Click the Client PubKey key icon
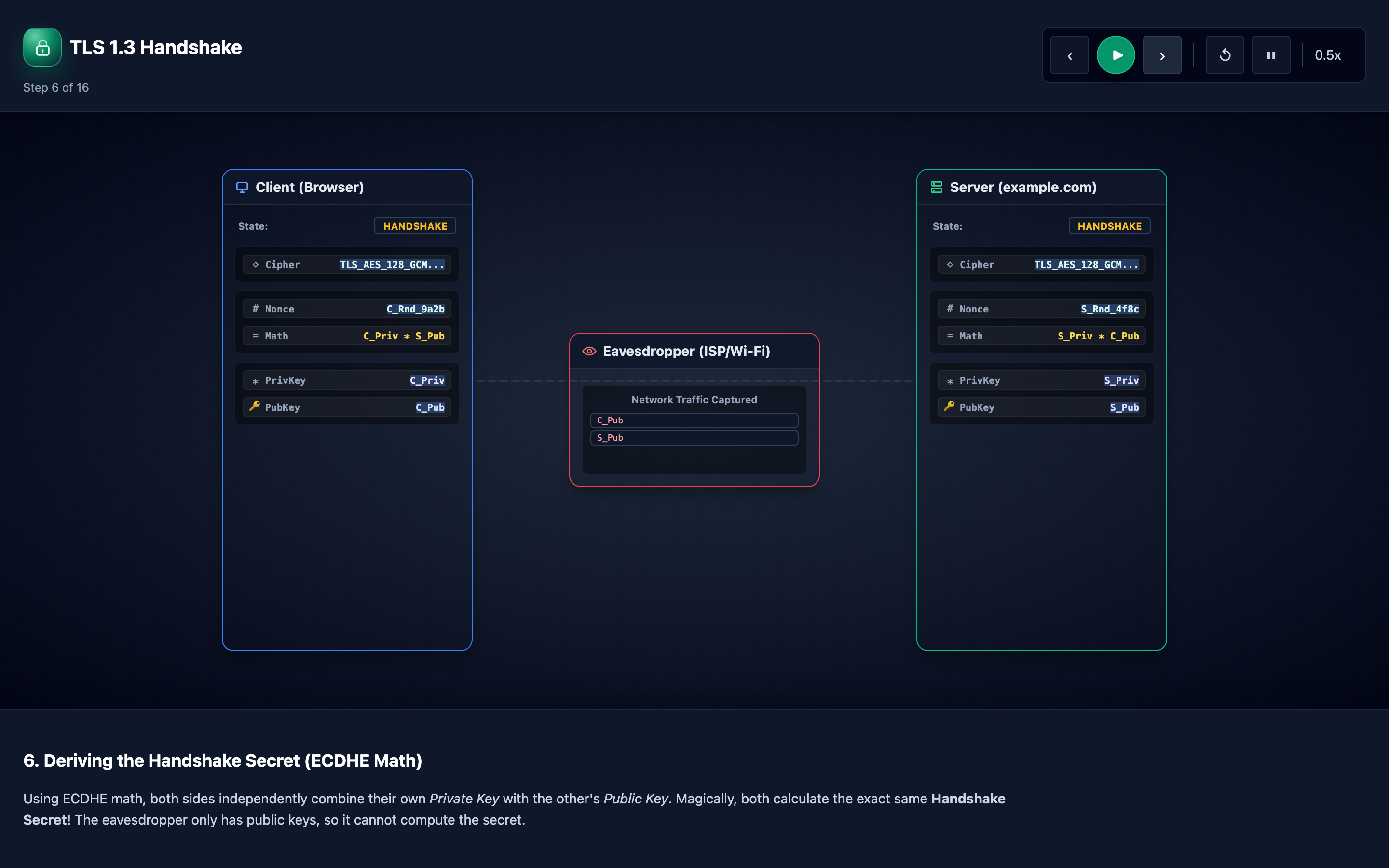 pos(255,407)
